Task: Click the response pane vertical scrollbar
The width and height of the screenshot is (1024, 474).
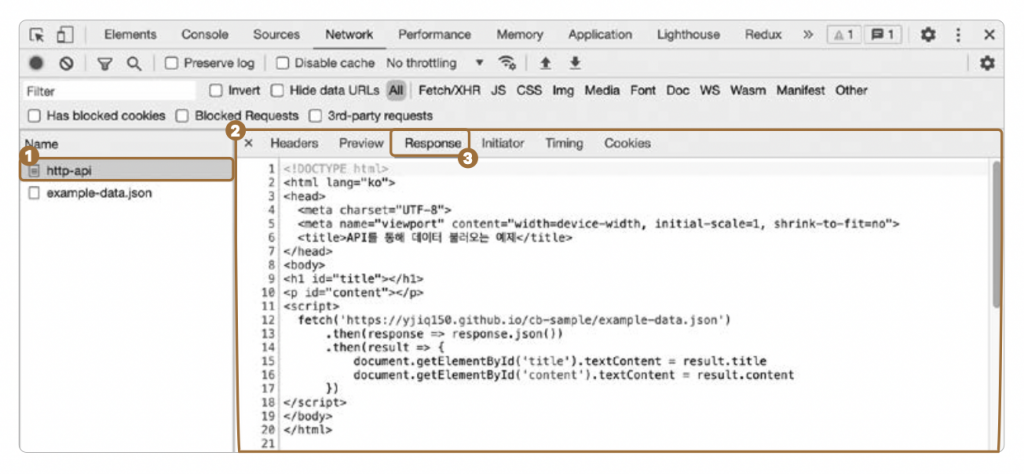Action: coord(995,235)
